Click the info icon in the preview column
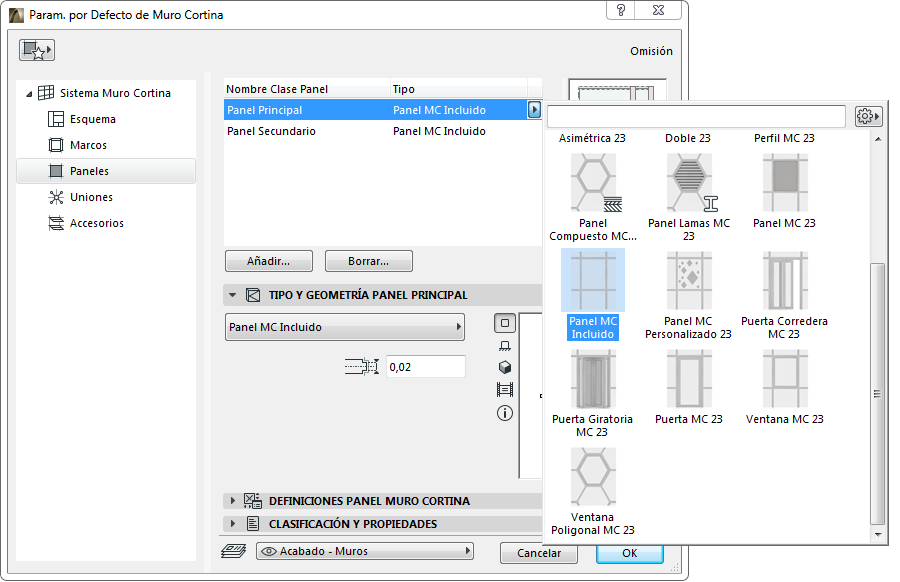This screenshot has height=582, width=900. pos(504,412)
